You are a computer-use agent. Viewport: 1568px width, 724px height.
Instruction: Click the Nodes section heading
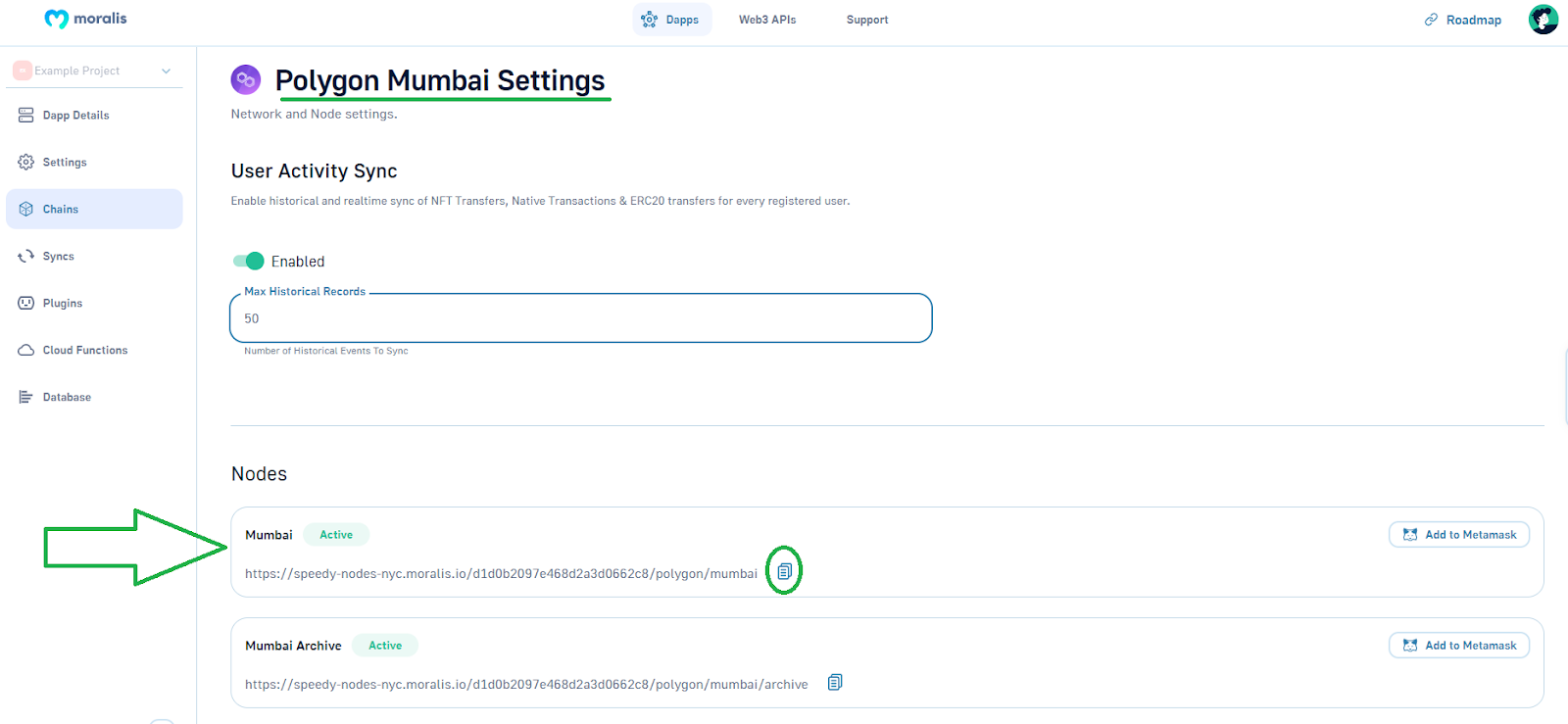coord(259,474)
